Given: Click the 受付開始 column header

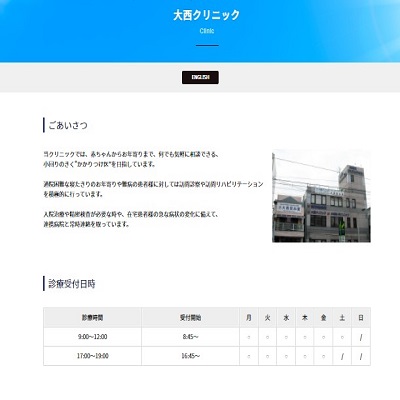Looking at the screenshot, I should click(x=190, y=318).
